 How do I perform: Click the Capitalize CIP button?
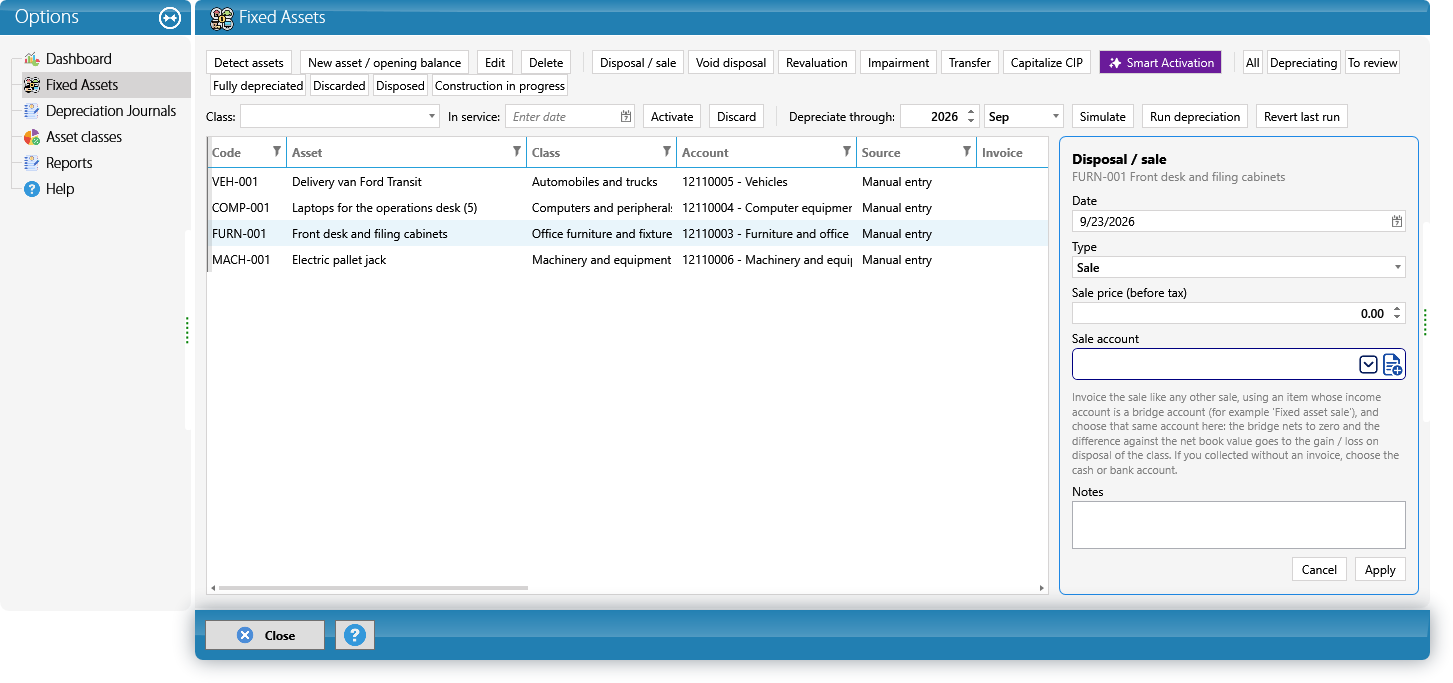[1047, 62]
